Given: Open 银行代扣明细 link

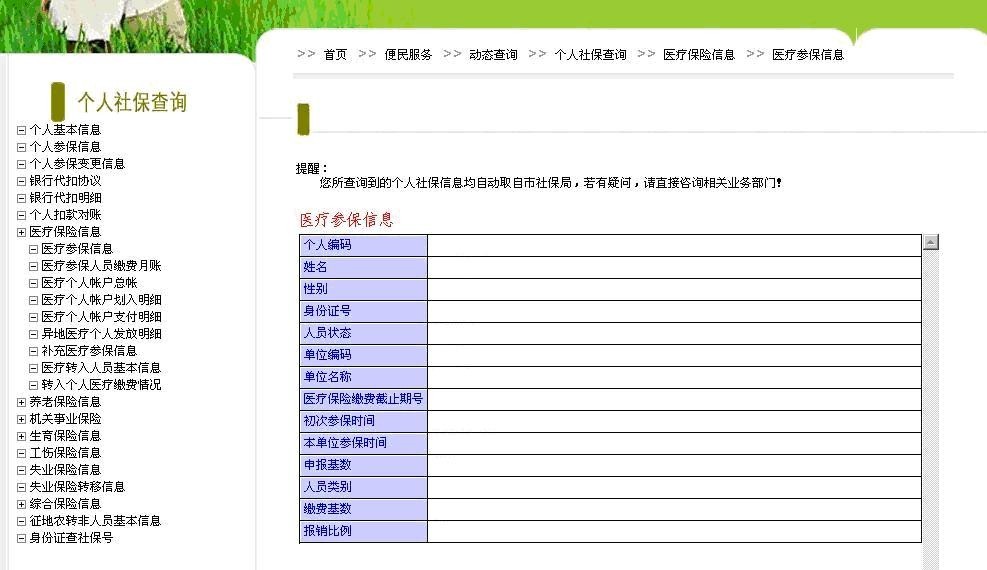Looking at the screenshot, I should 65,198.
